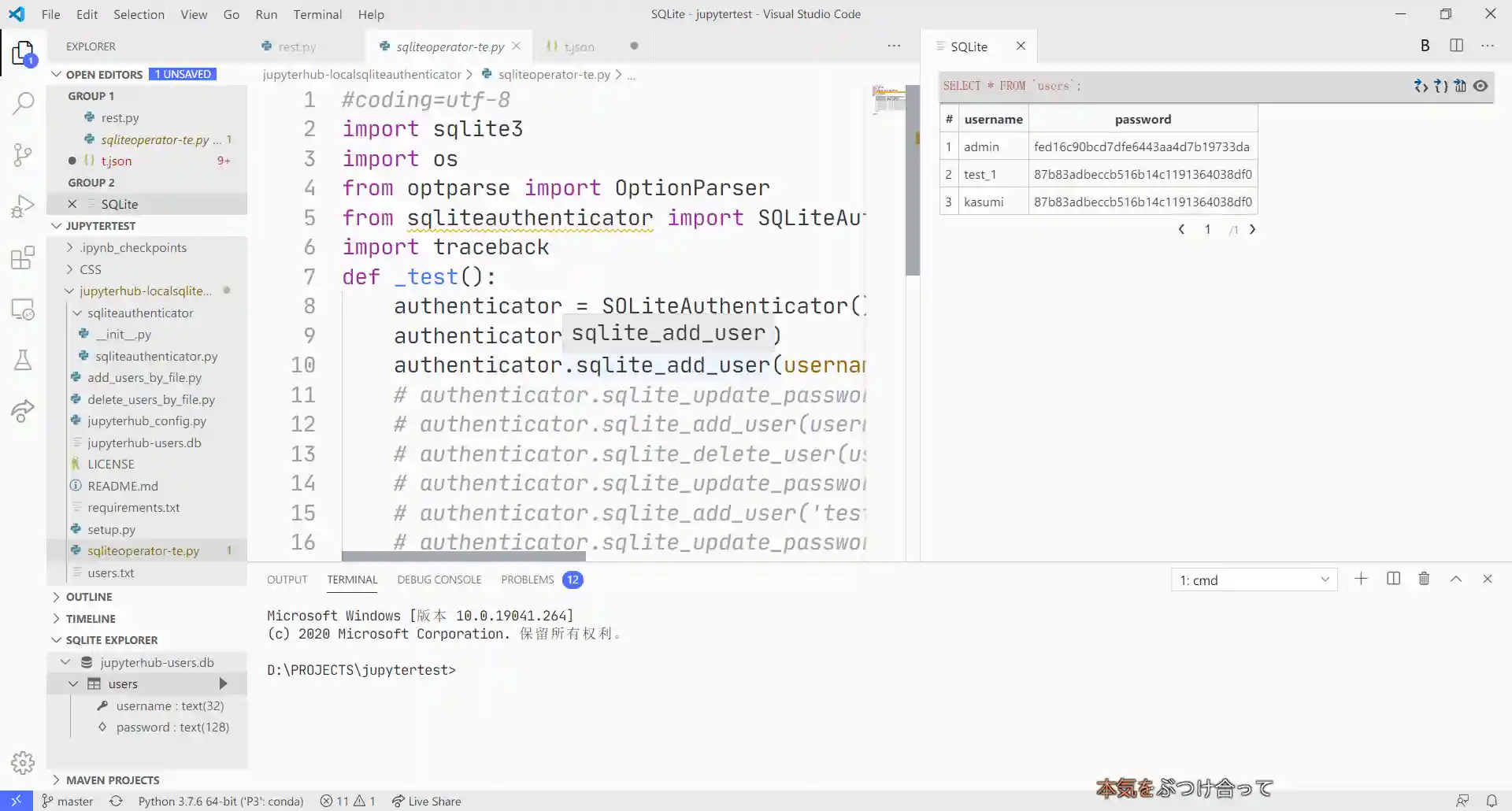Viewport: 1512px width, 811px height.
Task: Switch to the rest.py tab
Action: tap(297, 46)
